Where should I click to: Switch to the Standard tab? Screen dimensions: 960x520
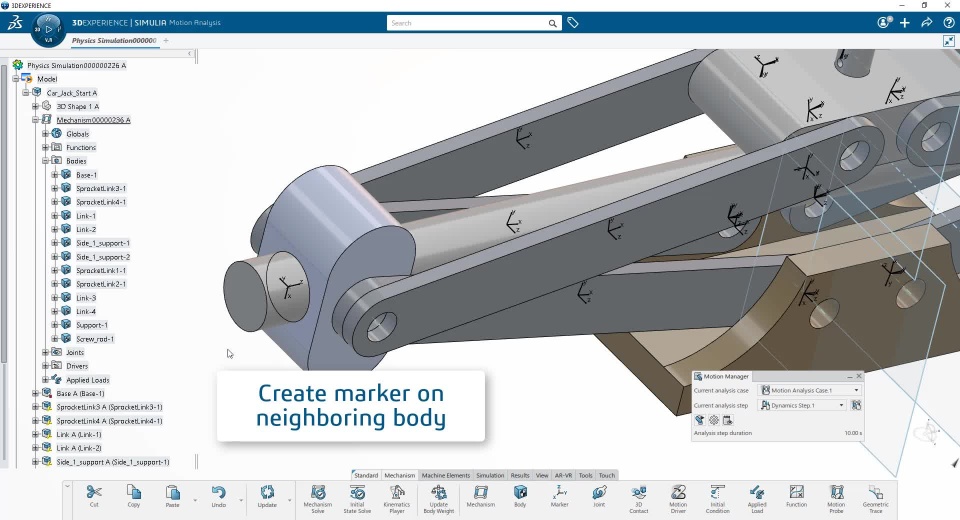366,475
